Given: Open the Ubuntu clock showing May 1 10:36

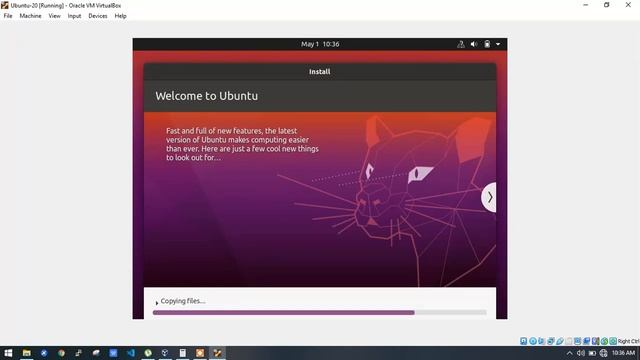Looking at the screenshot, I should [x=320, y=44].
